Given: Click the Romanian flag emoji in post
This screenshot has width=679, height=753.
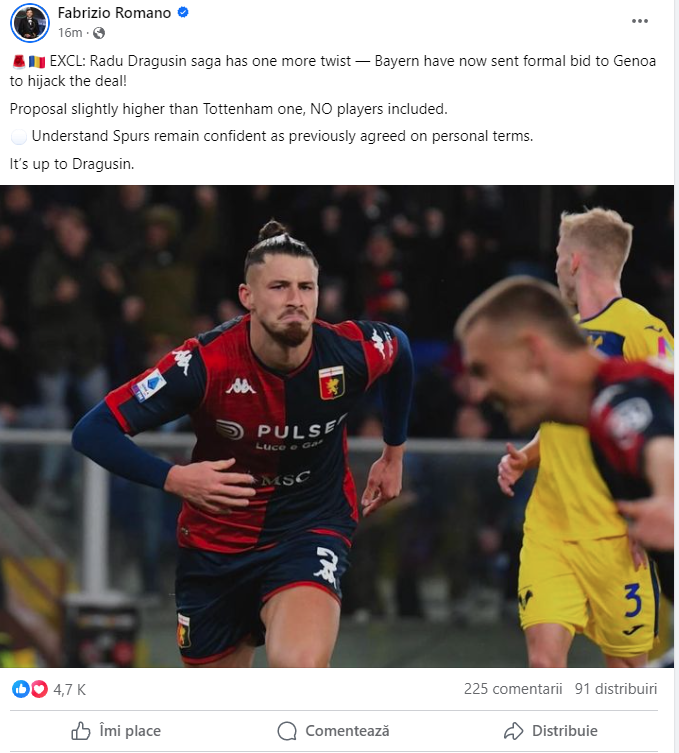Looking at the screenshot, I should (37, 61).
